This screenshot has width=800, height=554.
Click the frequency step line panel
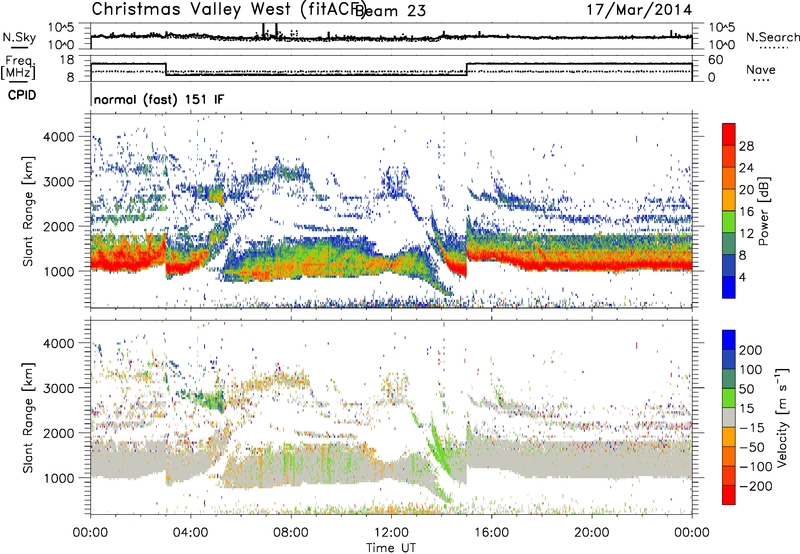tap(391, 68)
